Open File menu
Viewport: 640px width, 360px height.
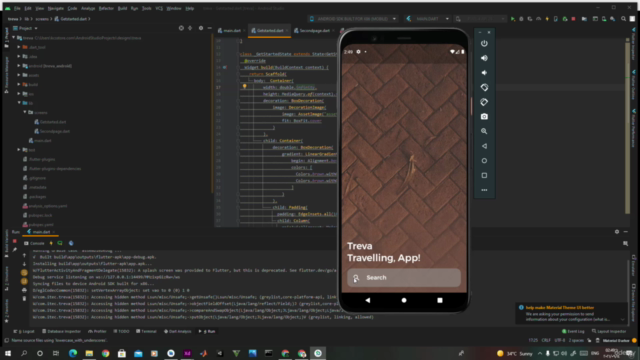point(17,8)
